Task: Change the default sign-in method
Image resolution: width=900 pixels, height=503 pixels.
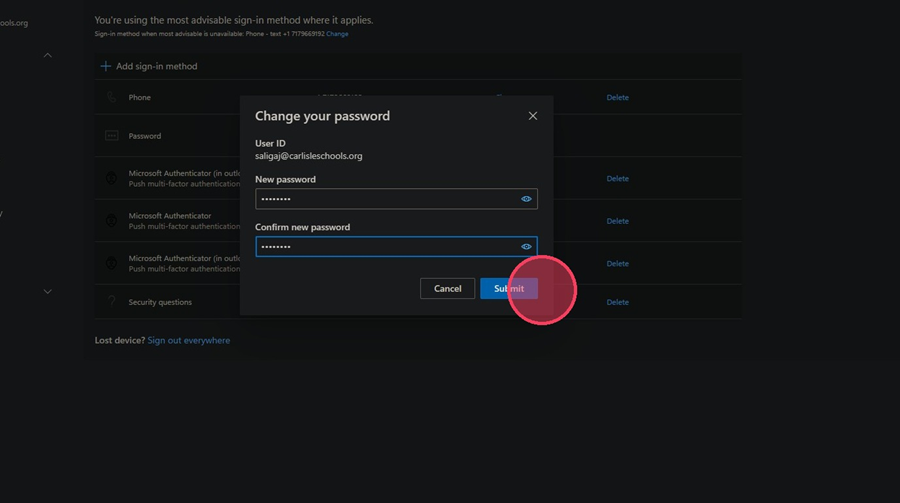Action: pos(337,34)
